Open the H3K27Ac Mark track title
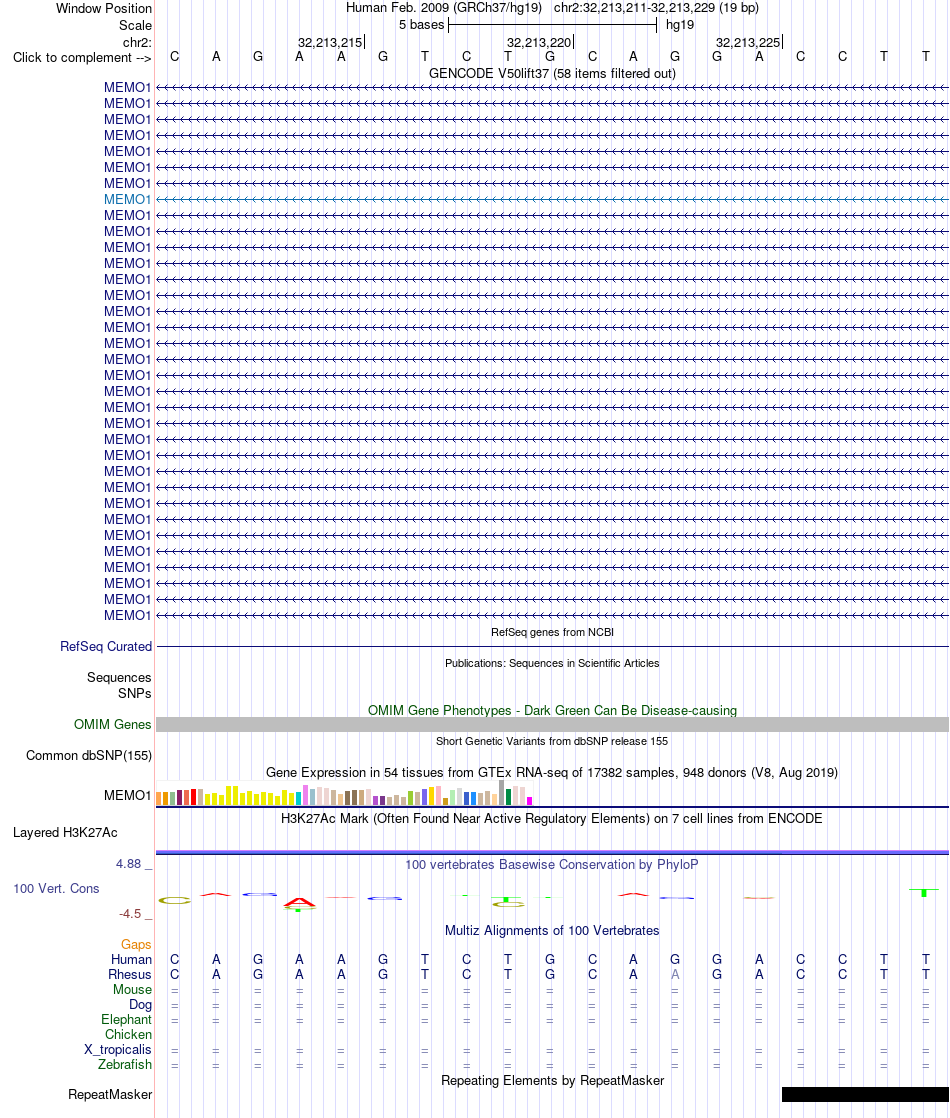 tap(552, 819)
